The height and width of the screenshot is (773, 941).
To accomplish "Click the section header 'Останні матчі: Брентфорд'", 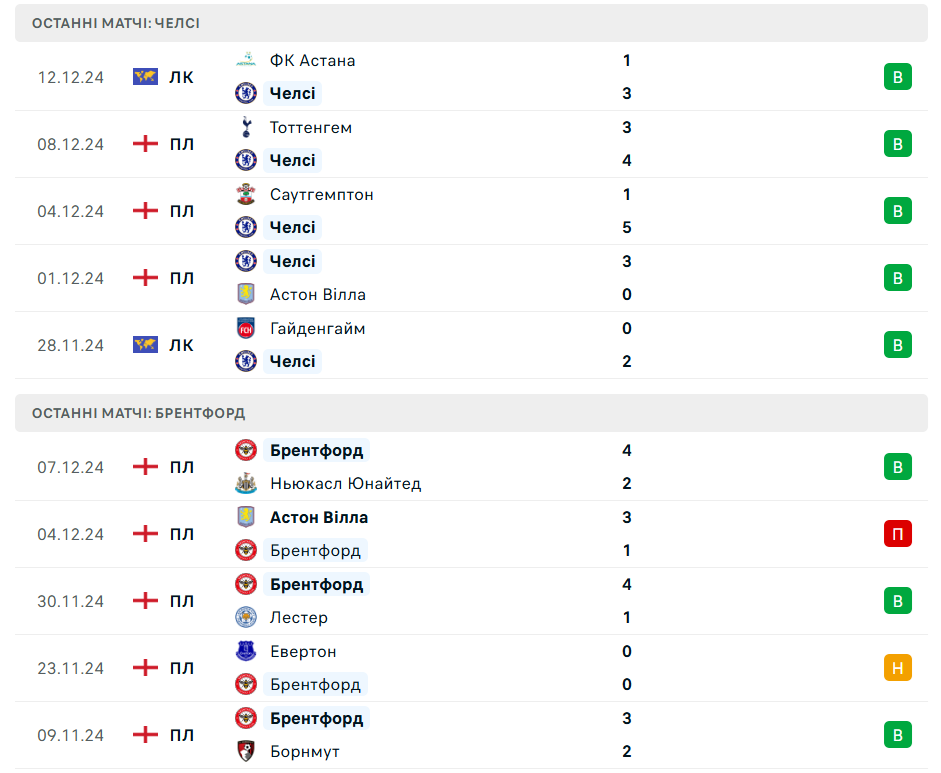I will coord(138,413).
